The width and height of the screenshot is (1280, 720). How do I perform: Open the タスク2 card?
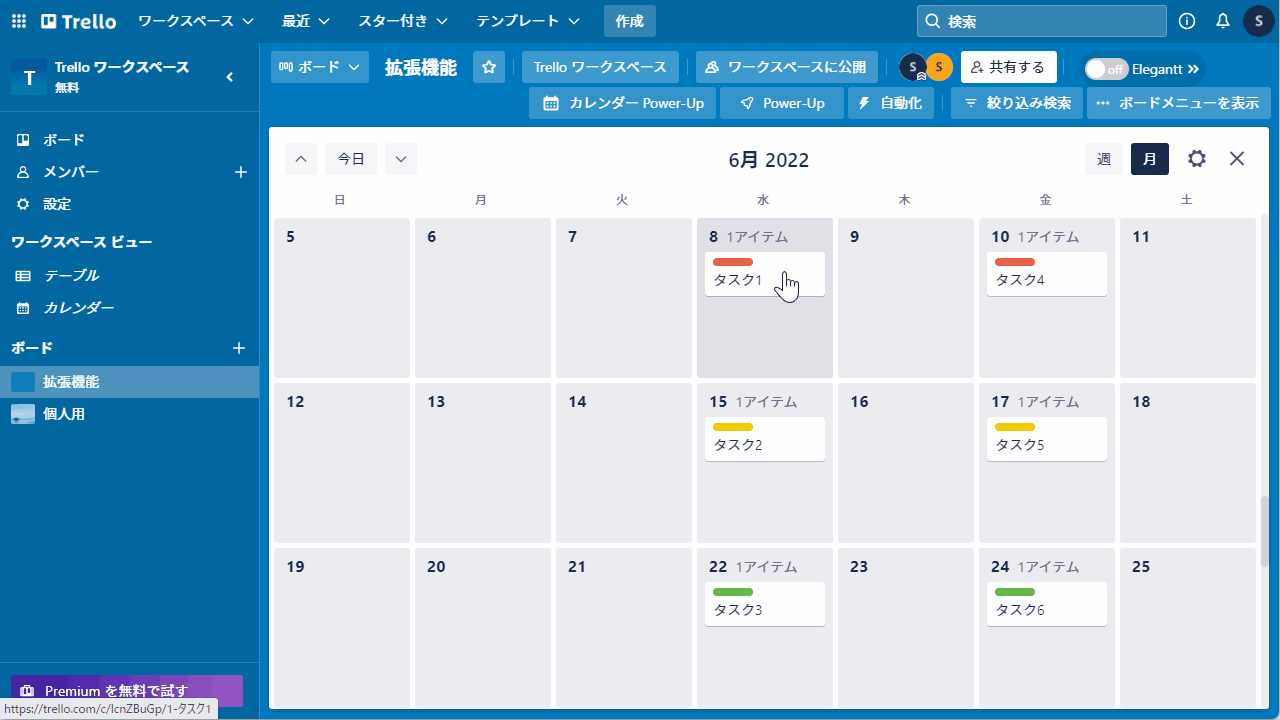tap(765, 439)
